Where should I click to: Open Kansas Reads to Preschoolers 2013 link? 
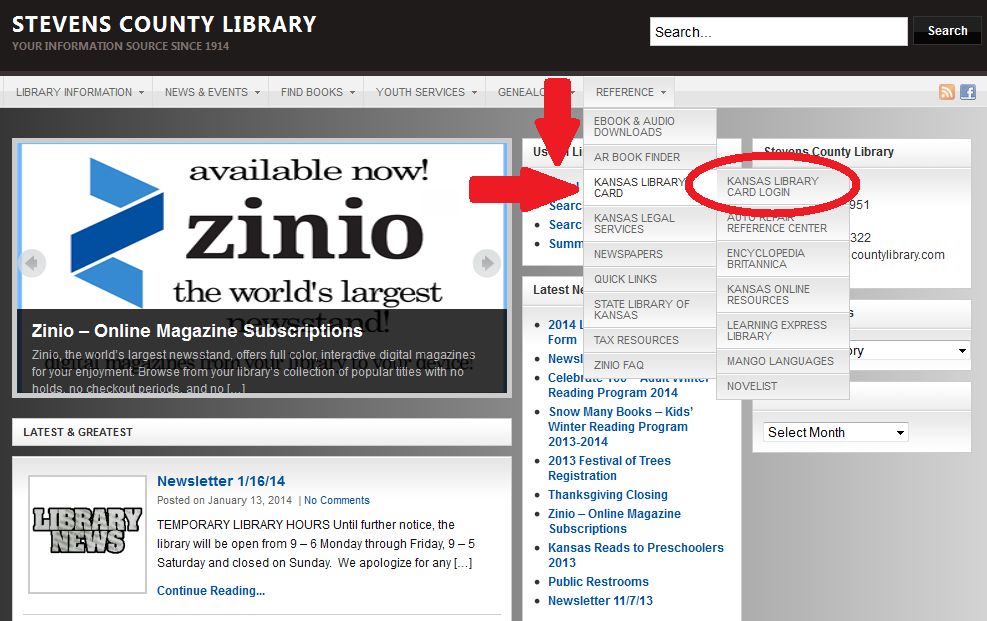click(x=636, y=555)
